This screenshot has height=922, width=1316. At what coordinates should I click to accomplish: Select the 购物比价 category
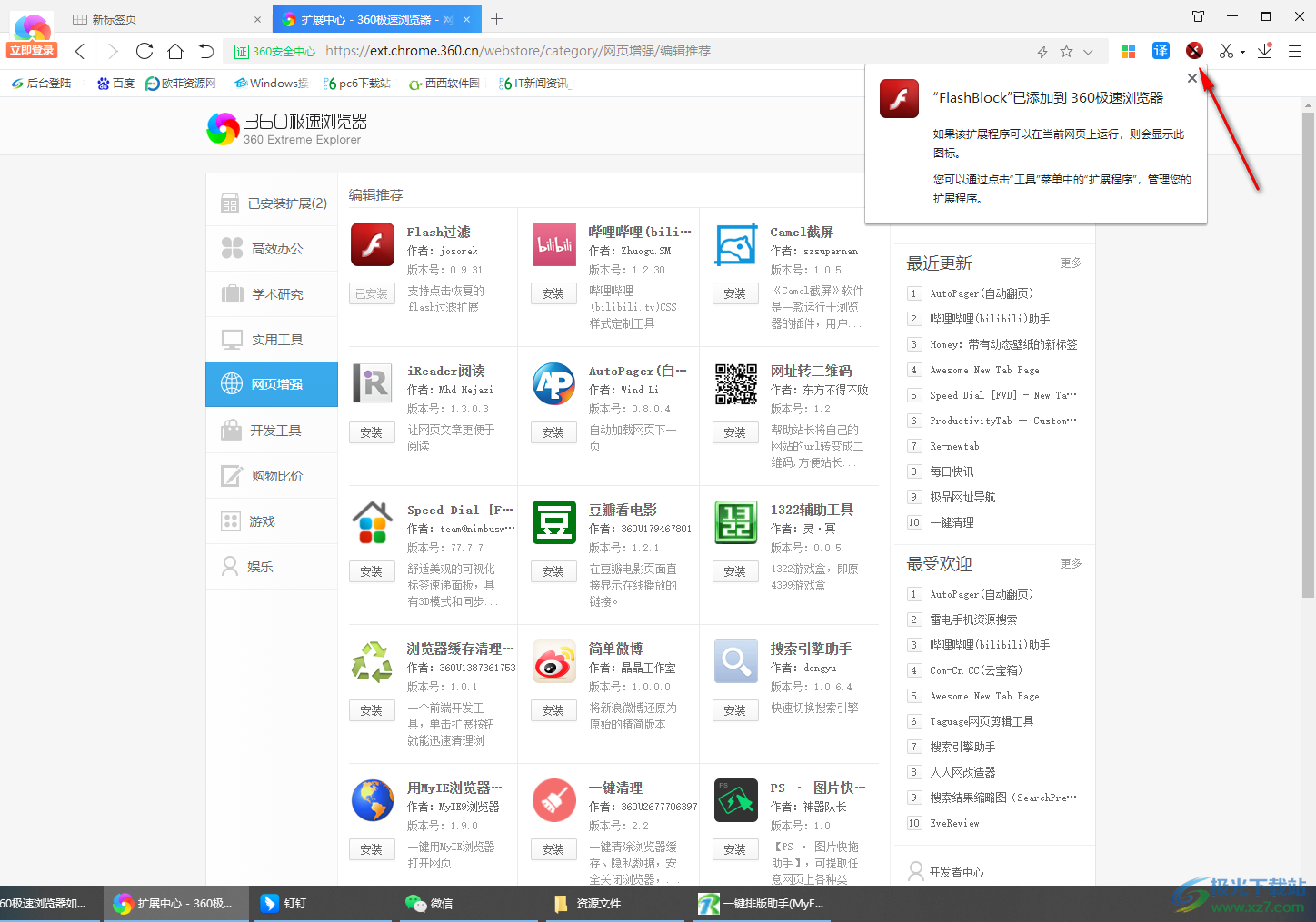pyautogui.click(x=272, y=476)
